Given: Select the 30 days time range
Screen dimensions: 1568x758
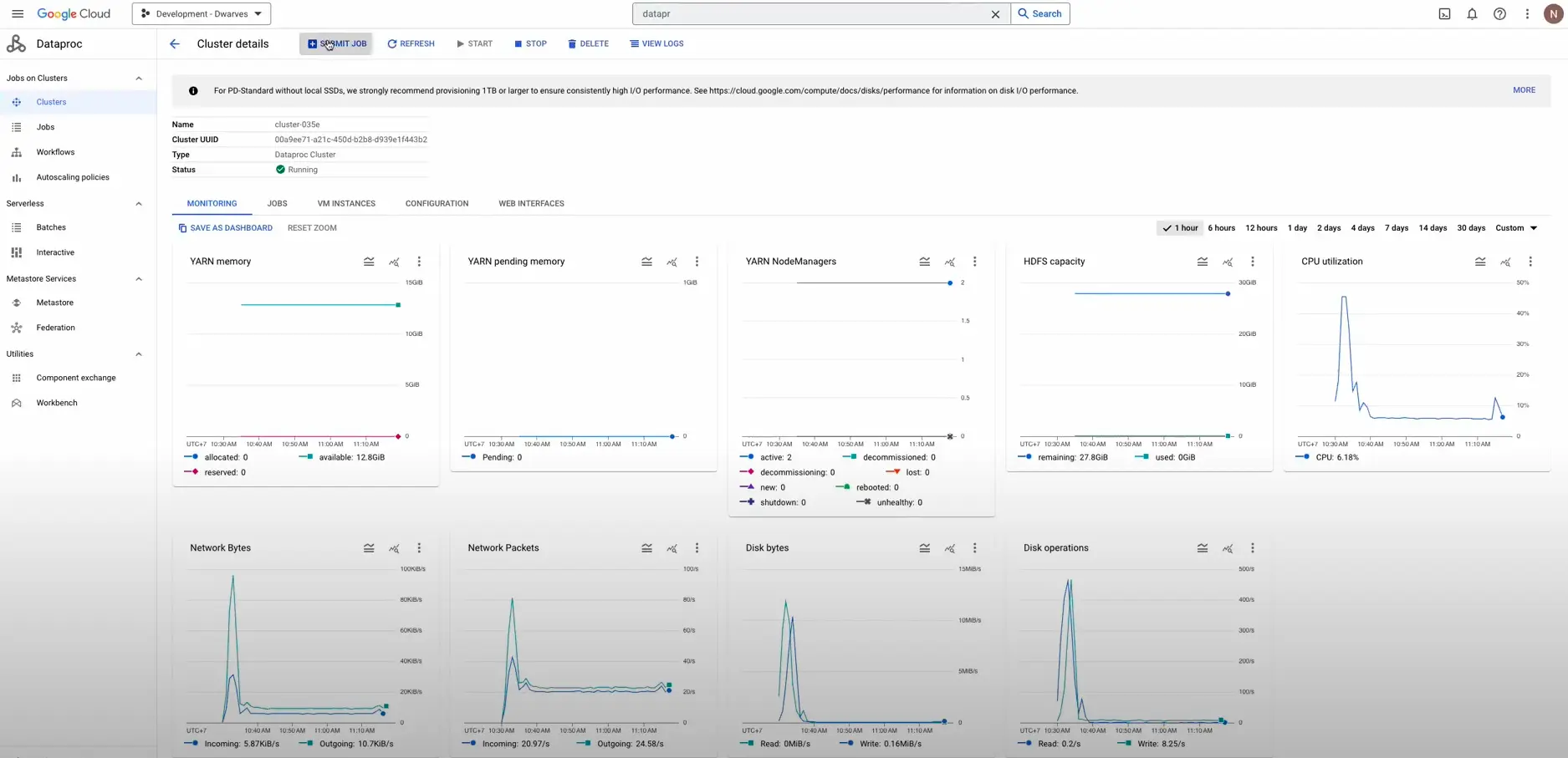Looking at the screenshot, I should tap(1471, 228).
